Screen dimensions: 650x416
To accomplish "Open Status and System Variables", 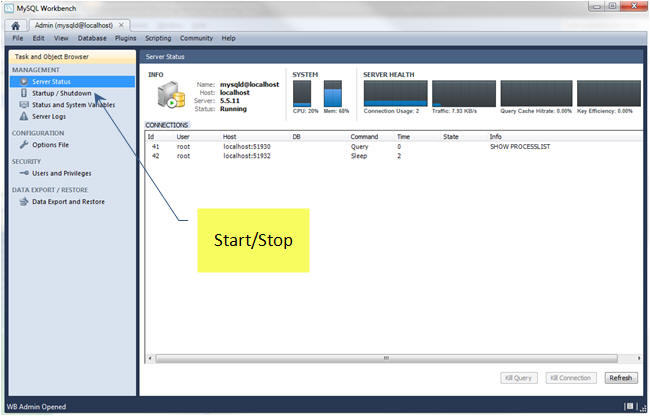I will tap(73, 105).
